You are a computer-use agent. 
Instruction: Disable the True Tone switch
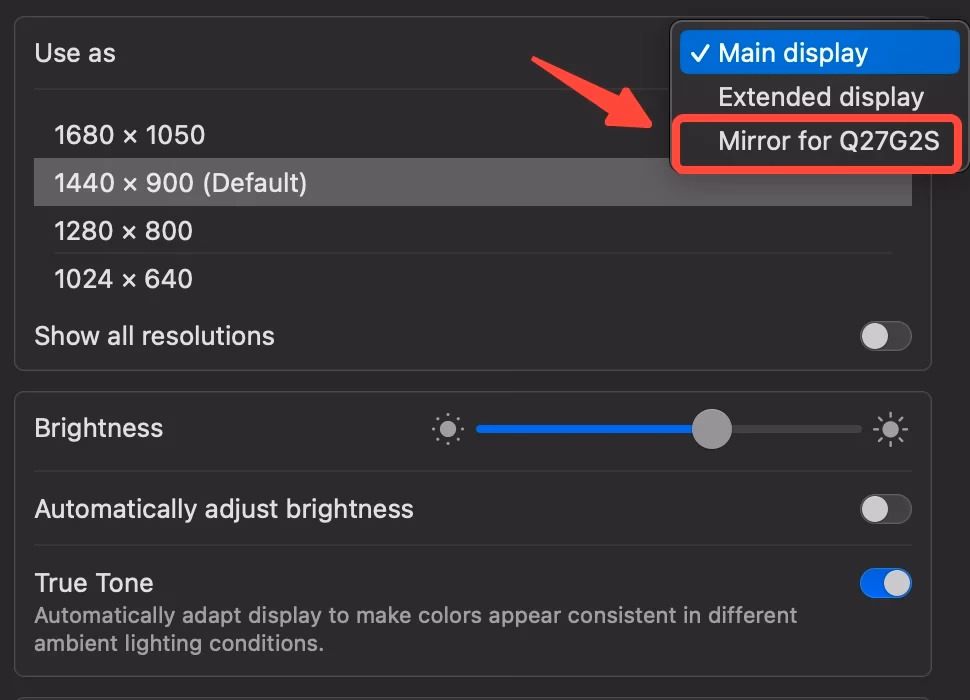point(884,583)
